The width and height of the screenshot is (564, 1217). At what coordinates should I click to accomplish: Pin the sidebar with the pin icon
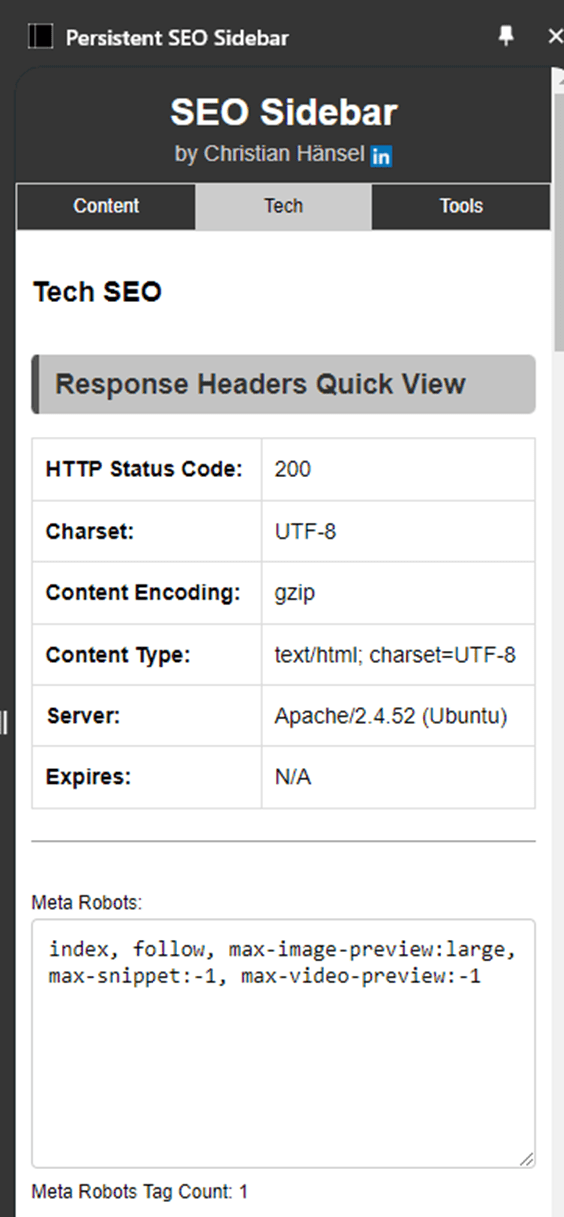coord(506,37)
